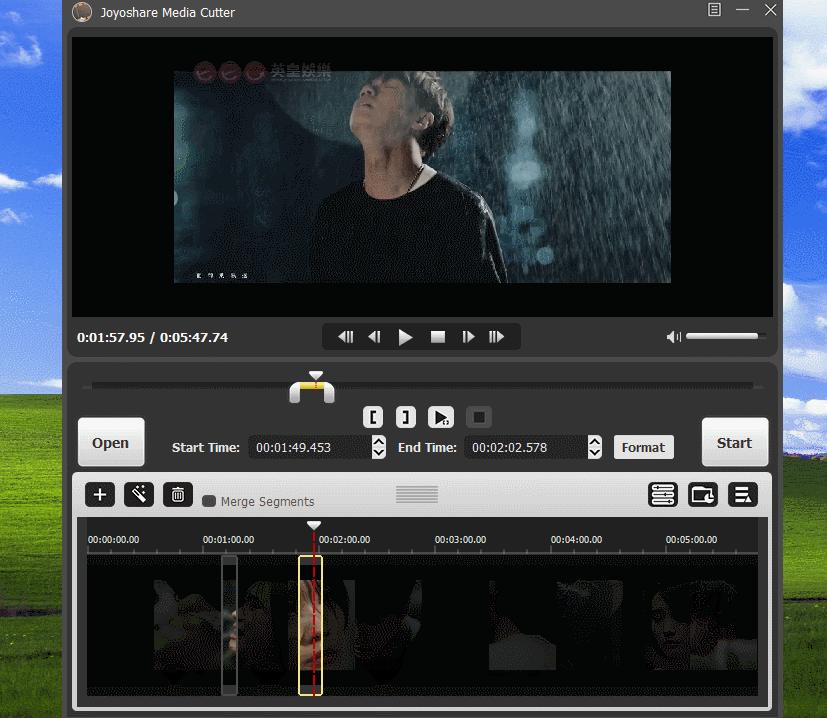Click the current time 0:01:57.95 display
The width and height of the screenshot is (827, 718).
[x=111, y=338]
